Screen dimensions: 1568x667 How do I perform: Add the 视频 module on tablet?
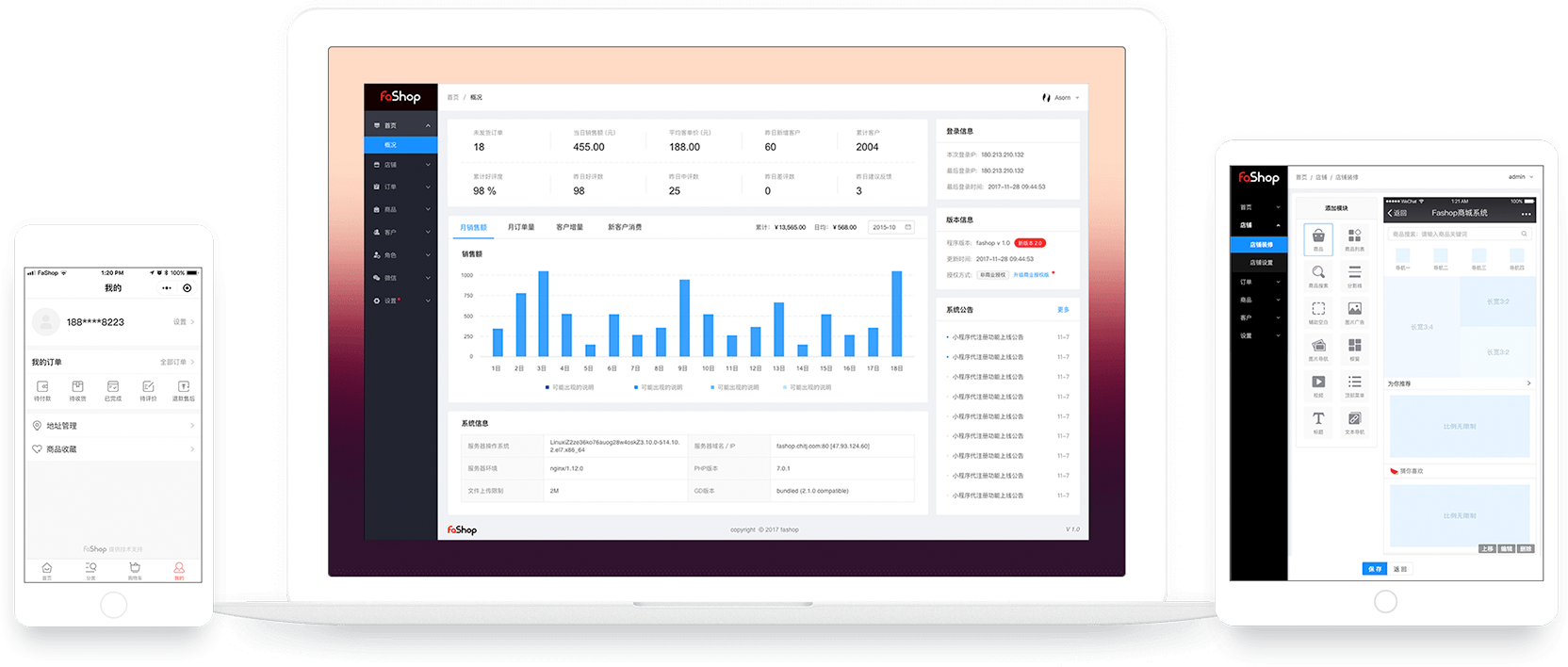point(1318,386)
